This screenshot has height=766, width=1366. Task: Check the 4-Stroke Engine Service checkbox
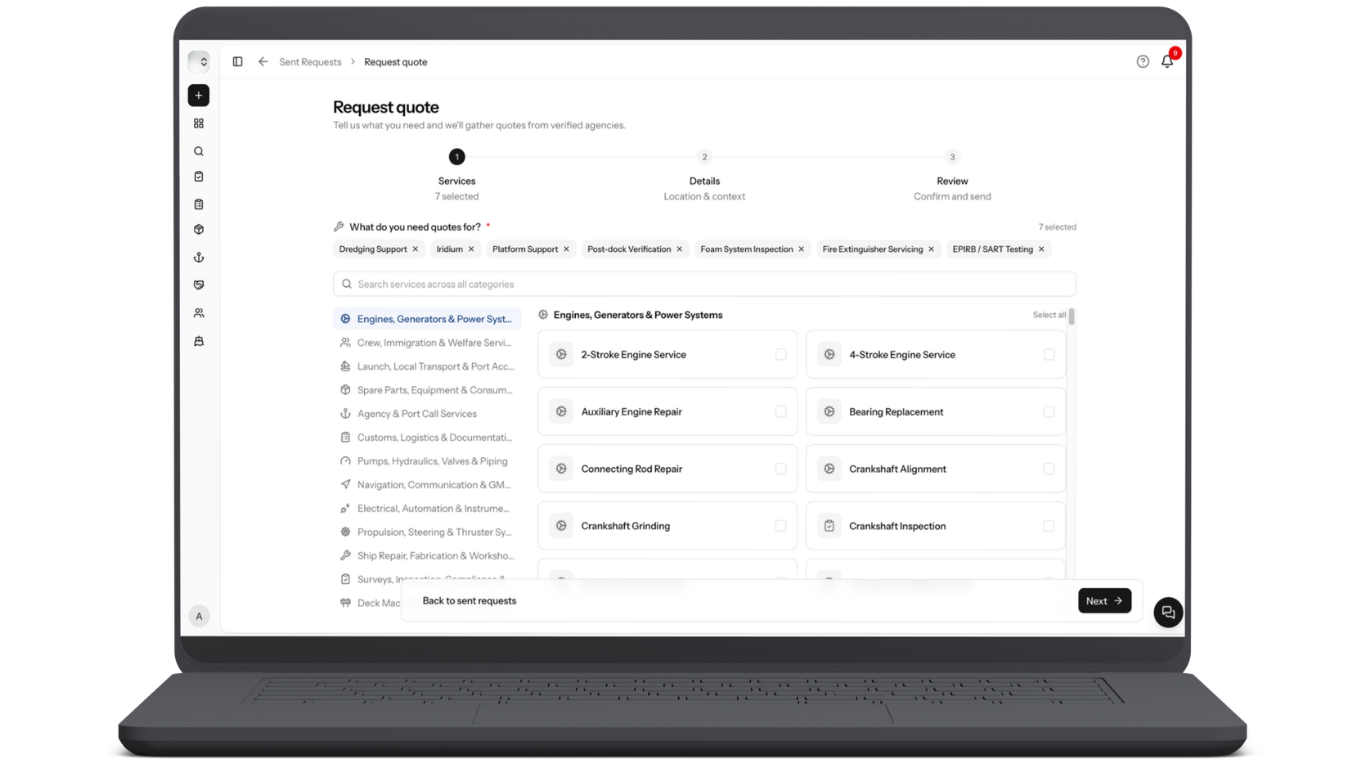tap(1049, 354)
